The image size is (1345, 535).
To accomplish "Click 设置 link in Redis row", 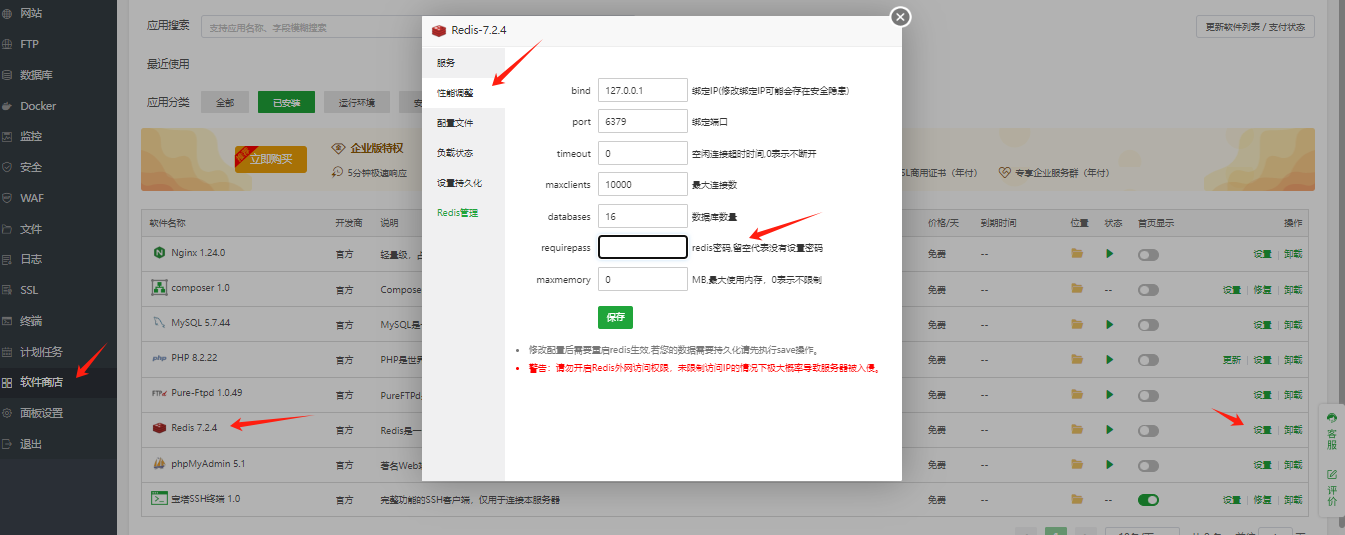I will 1262,430.
